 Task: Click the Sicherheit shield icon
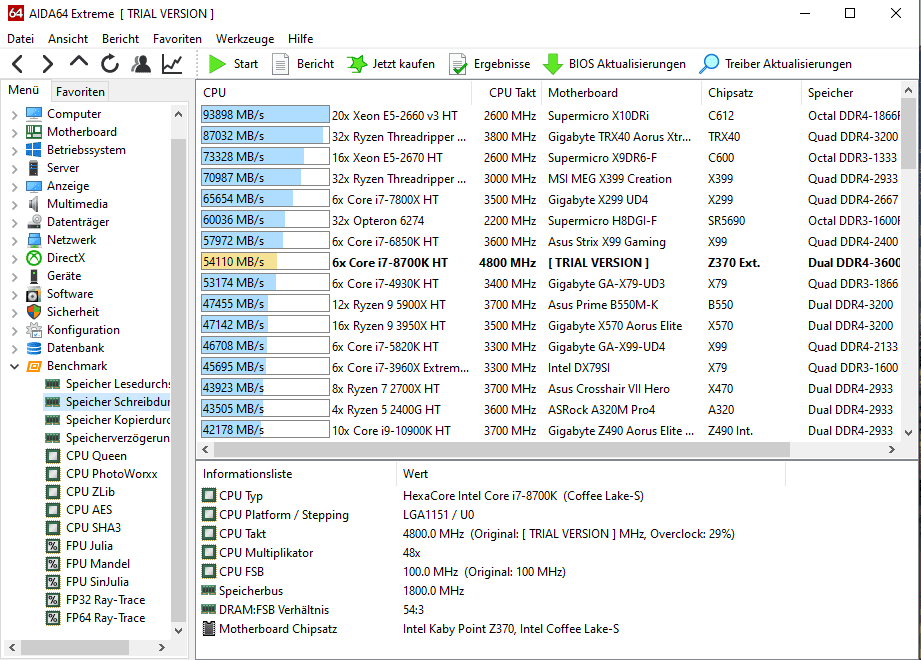(x=34, y=312)
